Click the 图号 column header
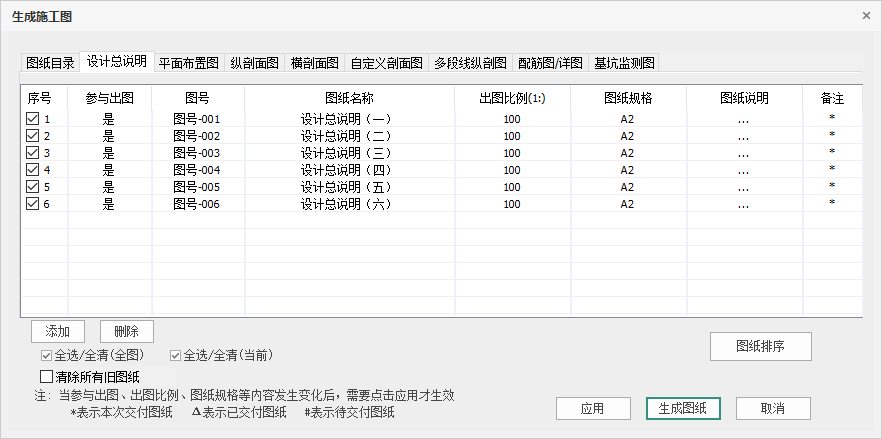882x439 pixels. pyautogui.click(x=198, y=98)
